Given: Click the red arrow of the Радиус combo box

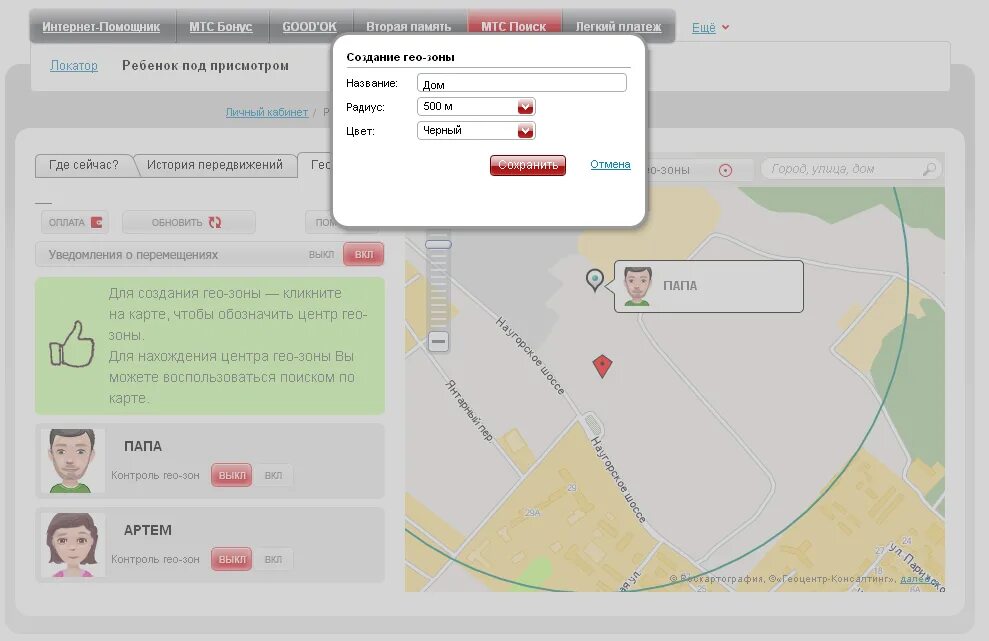Looking at the screenshot, I should (525, 107).
